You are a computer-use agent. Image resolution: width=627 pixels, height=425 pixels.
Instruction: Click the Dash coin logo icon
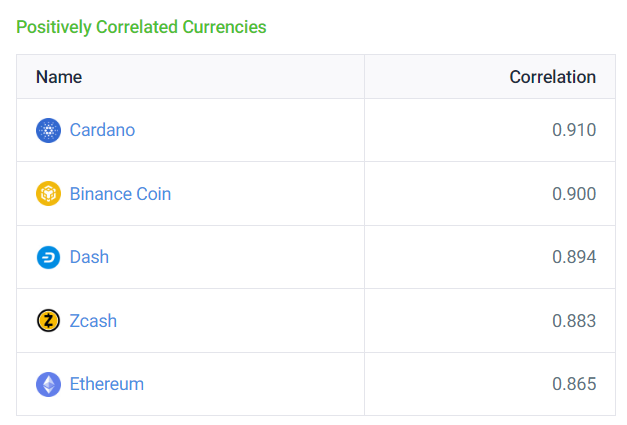pos(49,257)
